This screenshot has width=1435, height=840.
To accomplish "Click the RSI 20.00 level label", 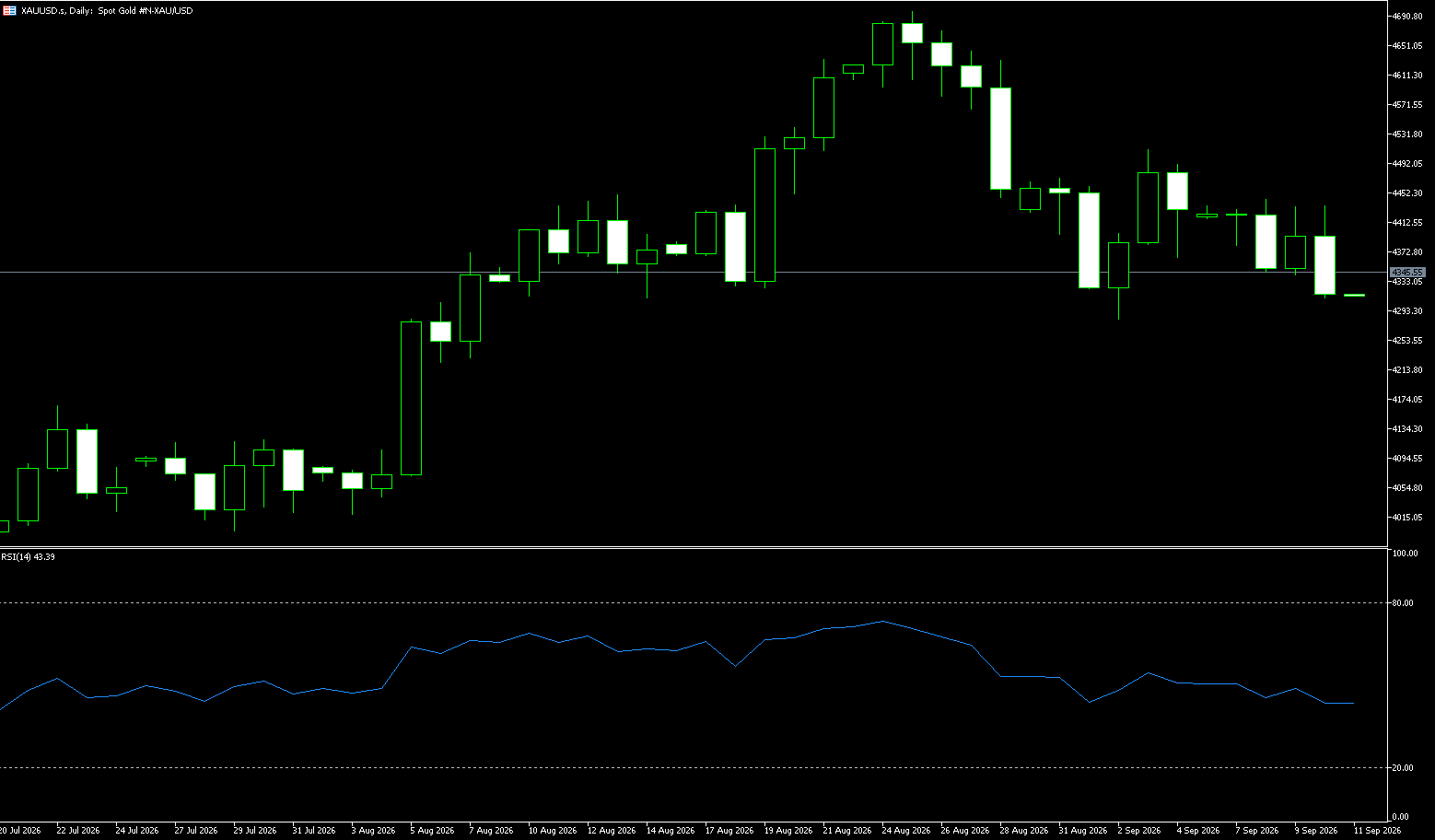I will coord(1404,767).
